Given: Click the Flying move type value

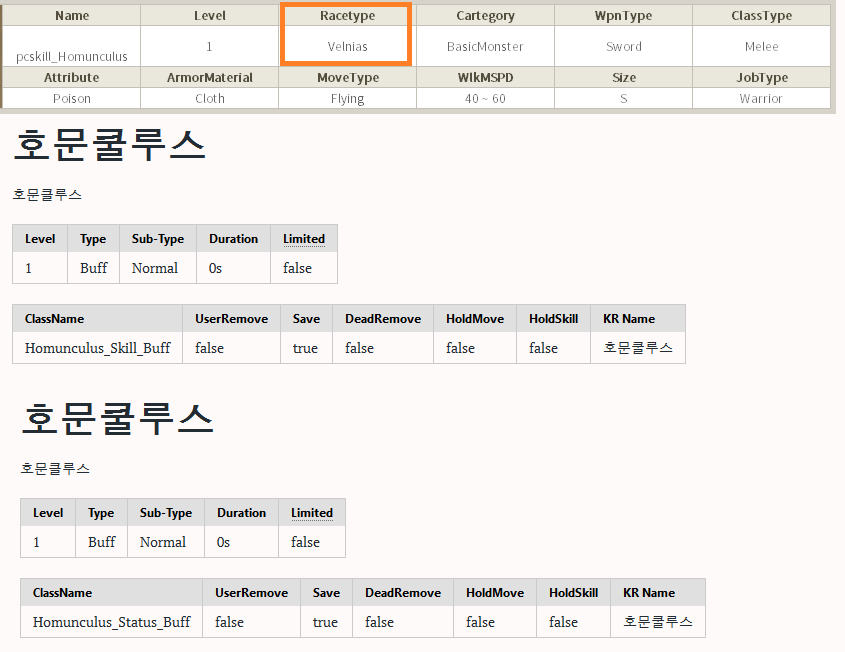Looking at the screenshot, I should click(347, 99).
